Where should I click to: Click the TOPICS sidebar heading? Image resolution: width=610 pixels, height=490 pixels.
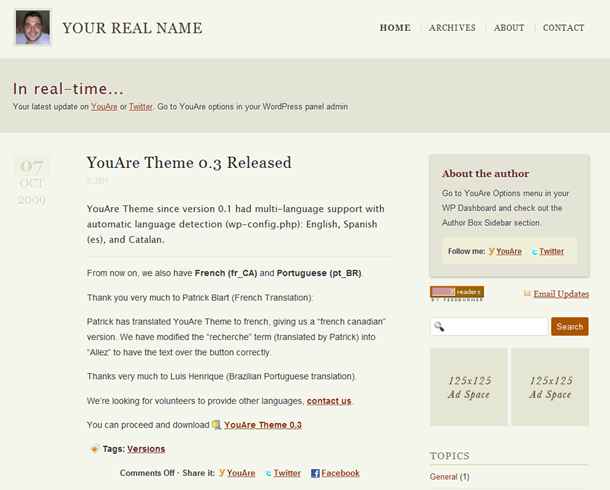(449, 456)
